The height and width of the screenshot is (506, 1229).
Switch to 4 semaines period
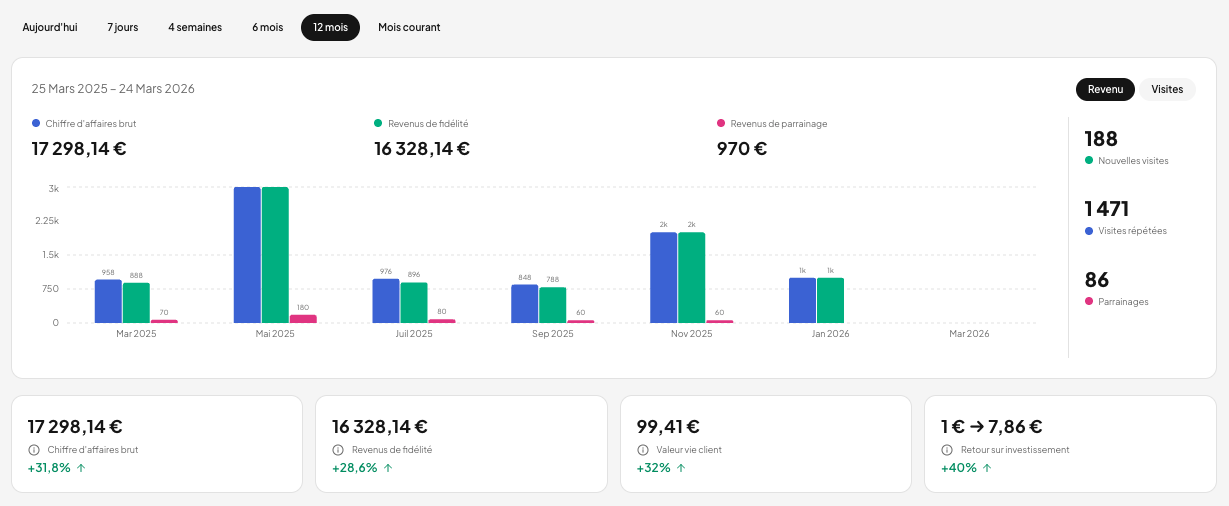[x=195, y=27]
